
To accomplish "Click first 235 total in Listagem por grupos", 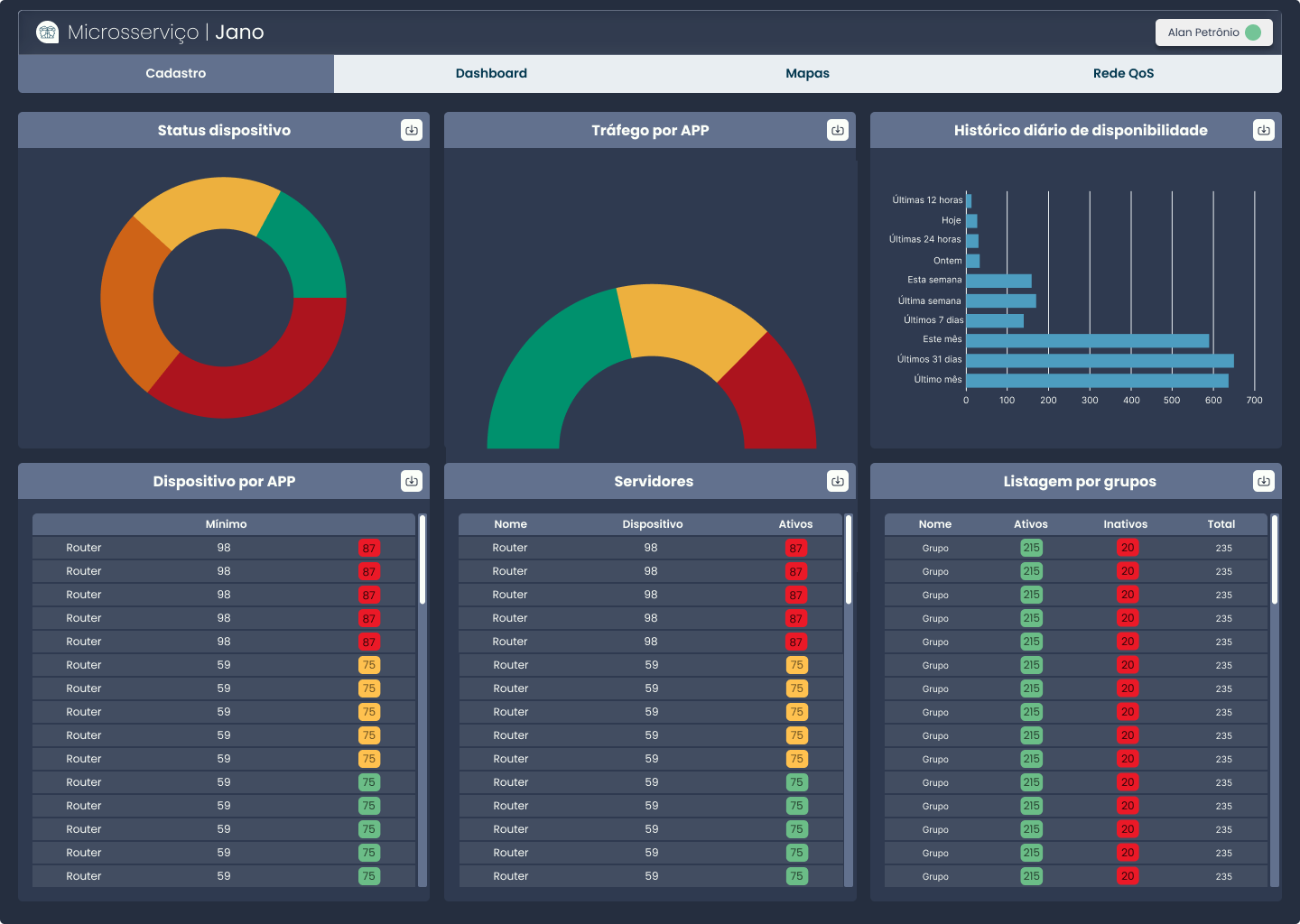I will pos(1223,549).
